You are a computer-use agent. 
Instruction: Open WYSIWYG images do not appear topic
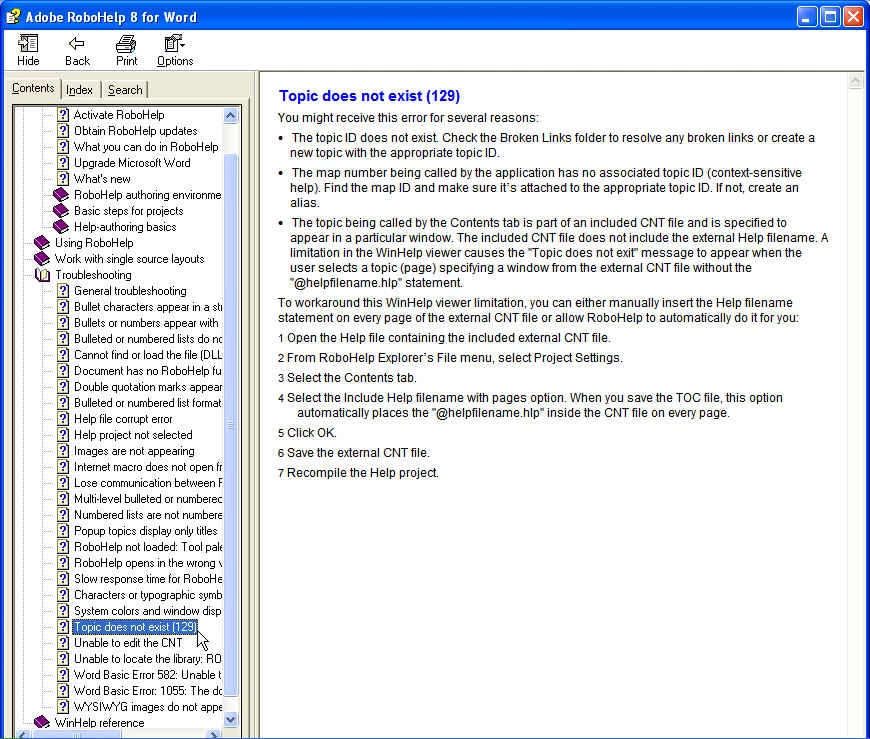148,707
